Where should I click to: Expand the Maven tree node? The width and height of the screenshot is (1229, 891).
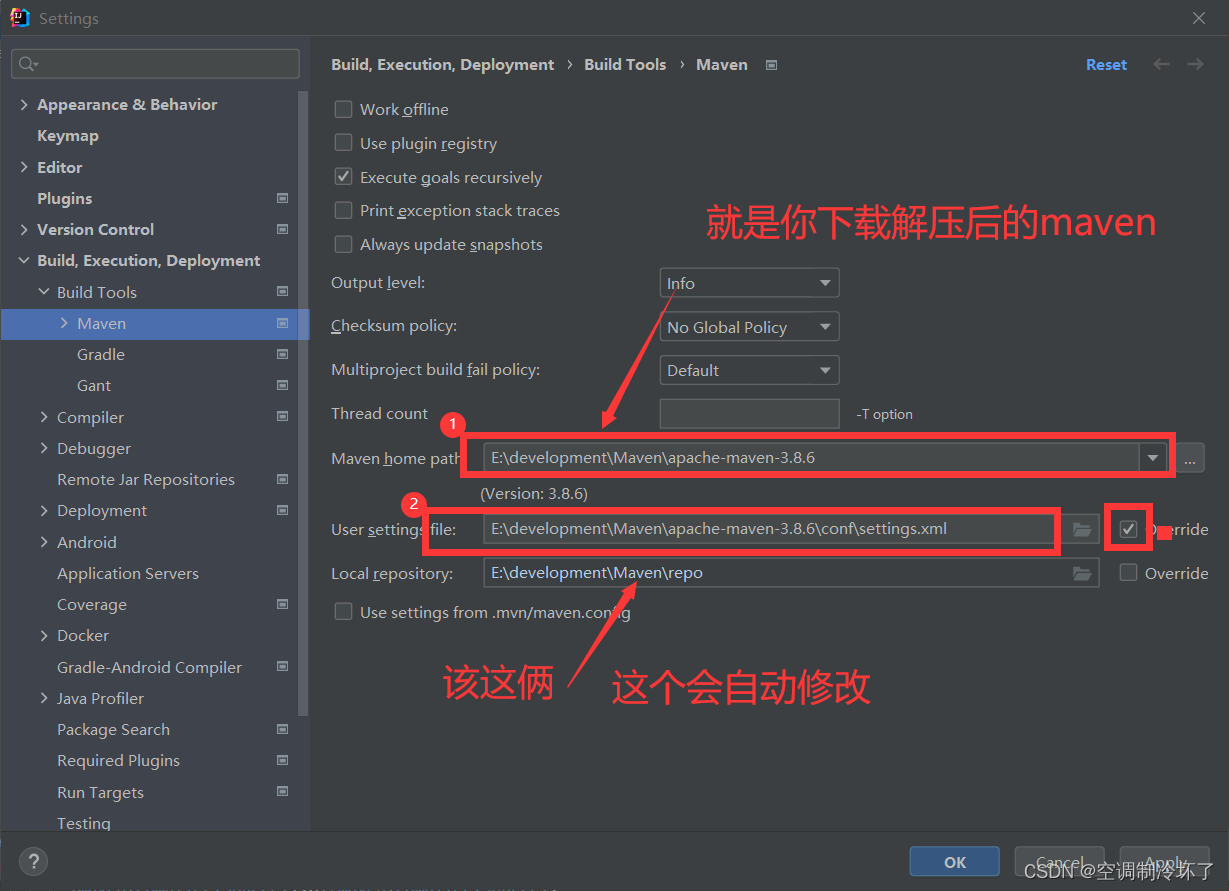pyautogui.click(x=64, y=323)
